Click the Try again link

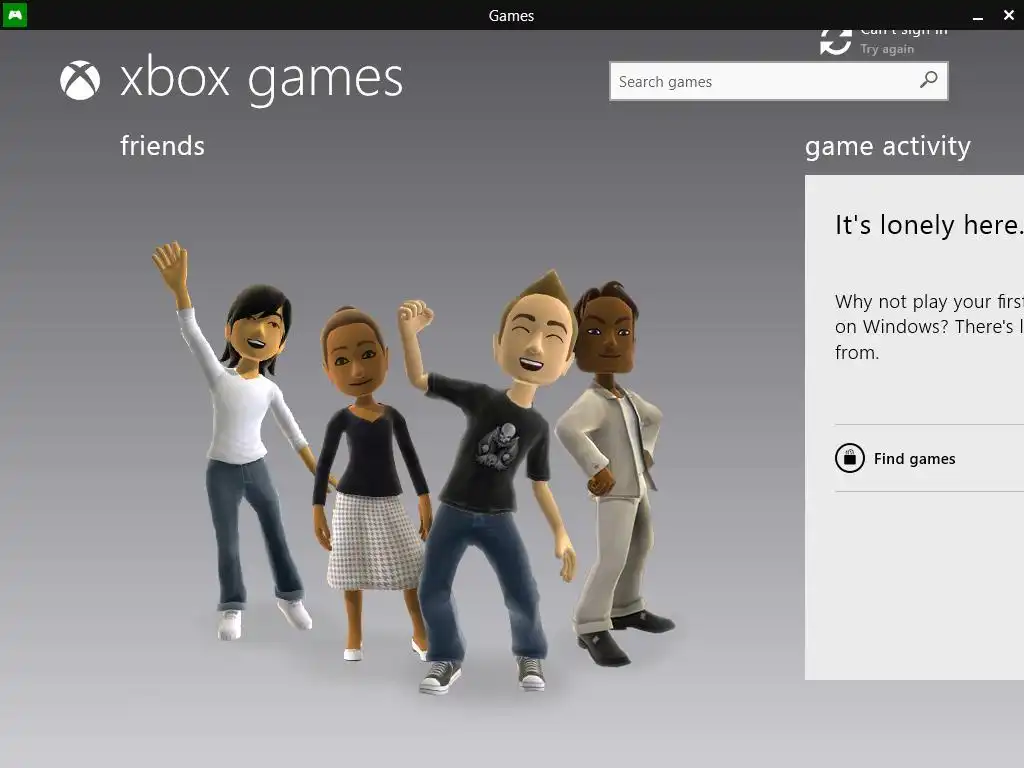(x=887, y=49)
